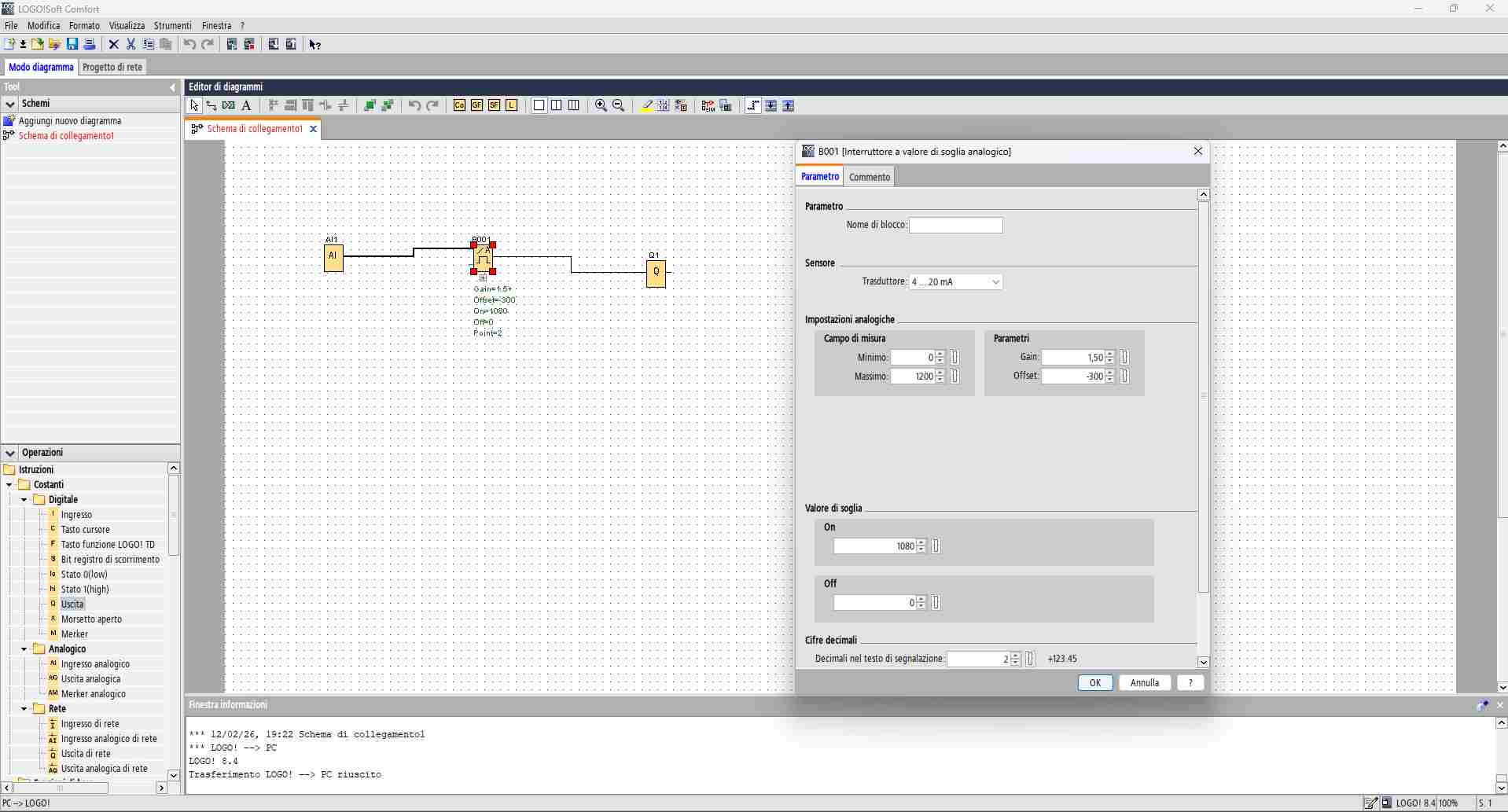This screenshot has height=812, width=1508.
Task: Click the Save diskette icon in main toolbar
Action: (72, 44)
